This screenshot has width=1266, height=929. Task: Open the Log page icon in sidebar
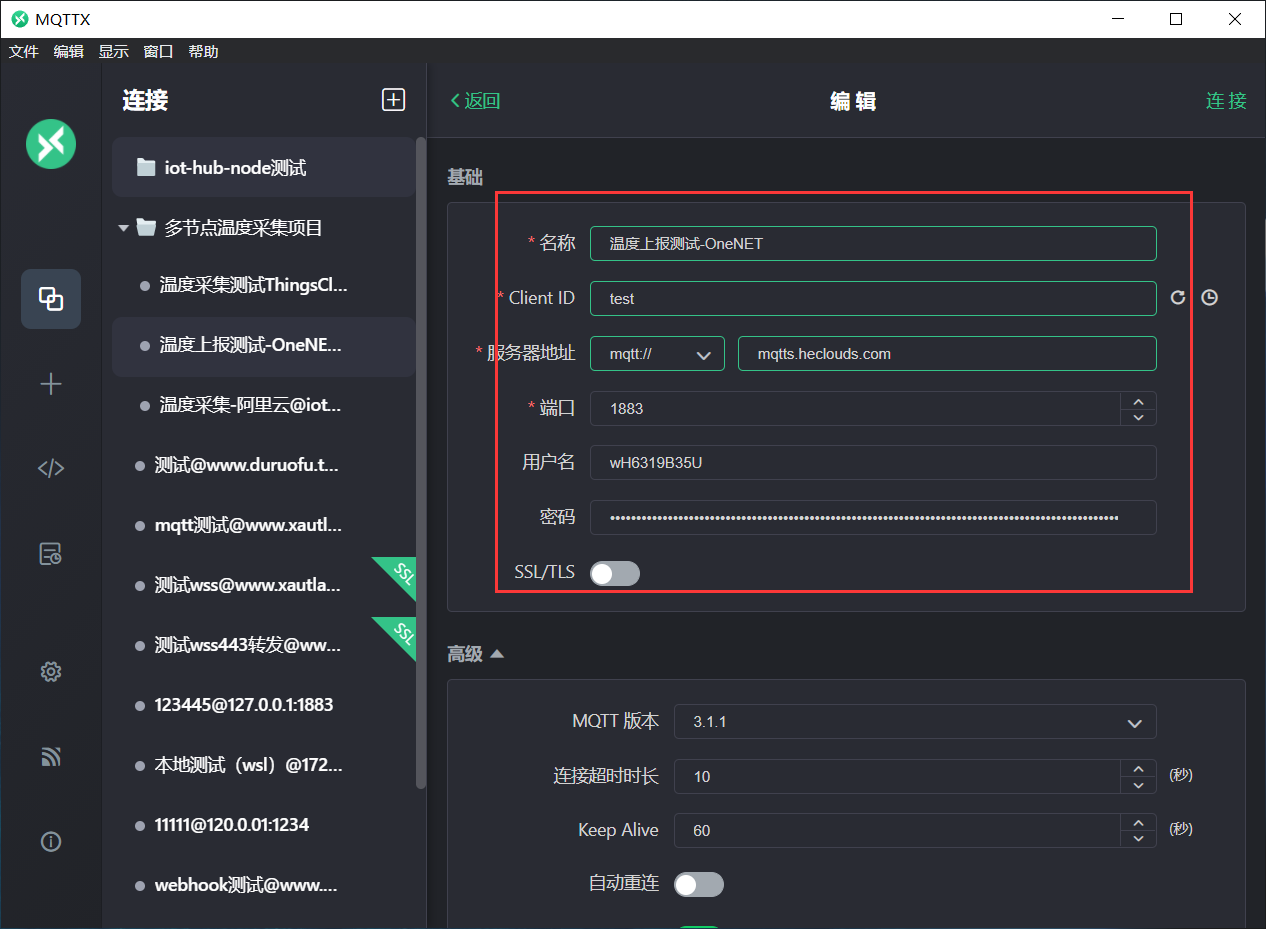pos(51,554)
